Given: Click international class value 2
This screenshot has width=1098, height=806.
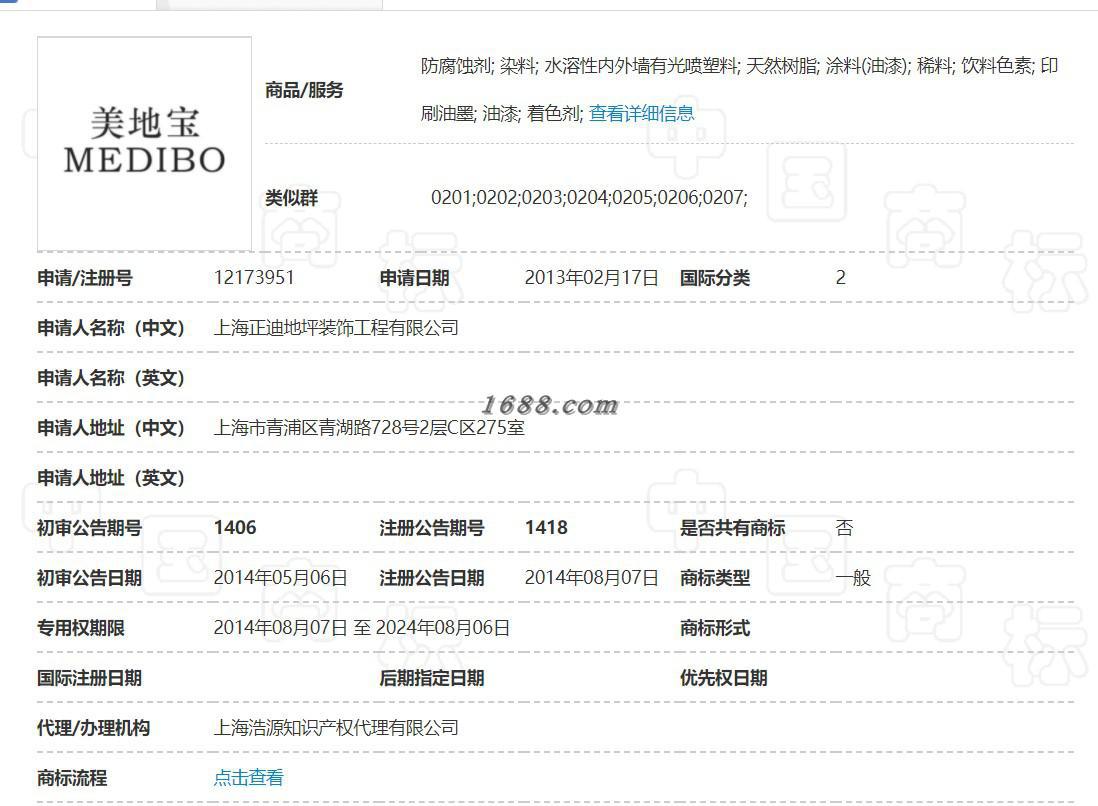Looking at the screenshot, I should 840,277.
